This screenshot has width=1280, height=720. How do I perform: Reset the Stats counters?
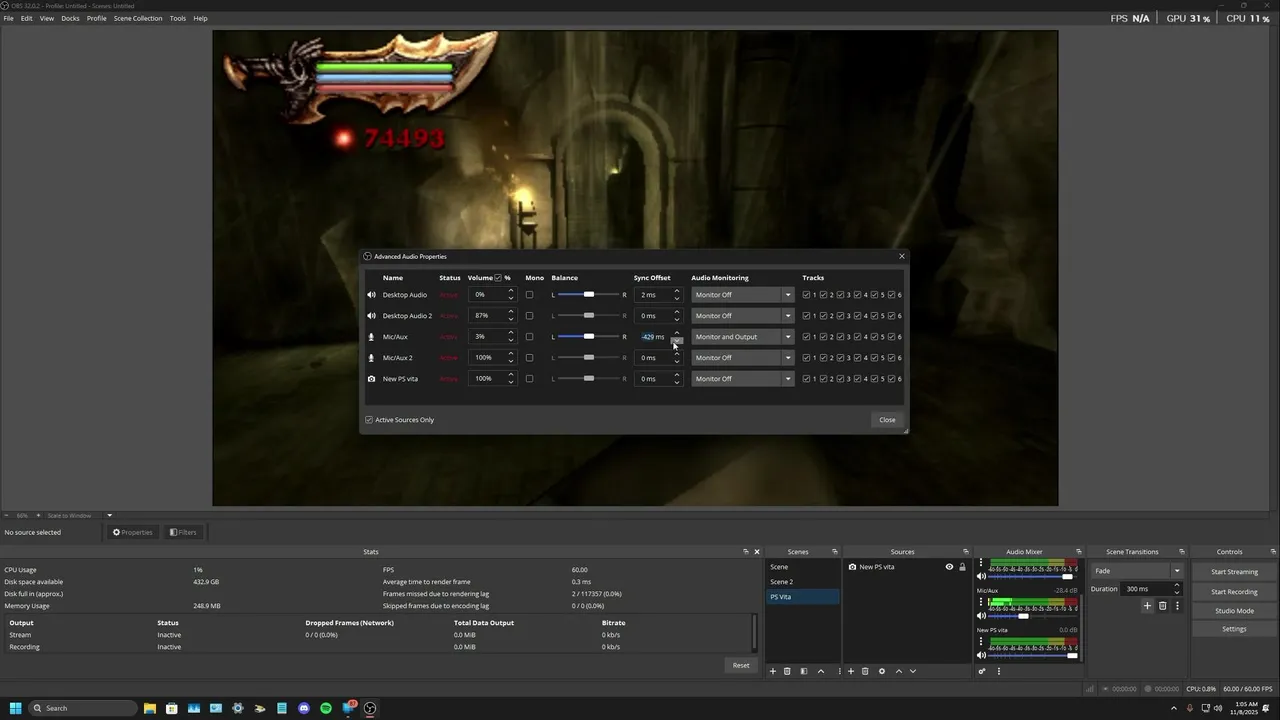pos(741,665)
